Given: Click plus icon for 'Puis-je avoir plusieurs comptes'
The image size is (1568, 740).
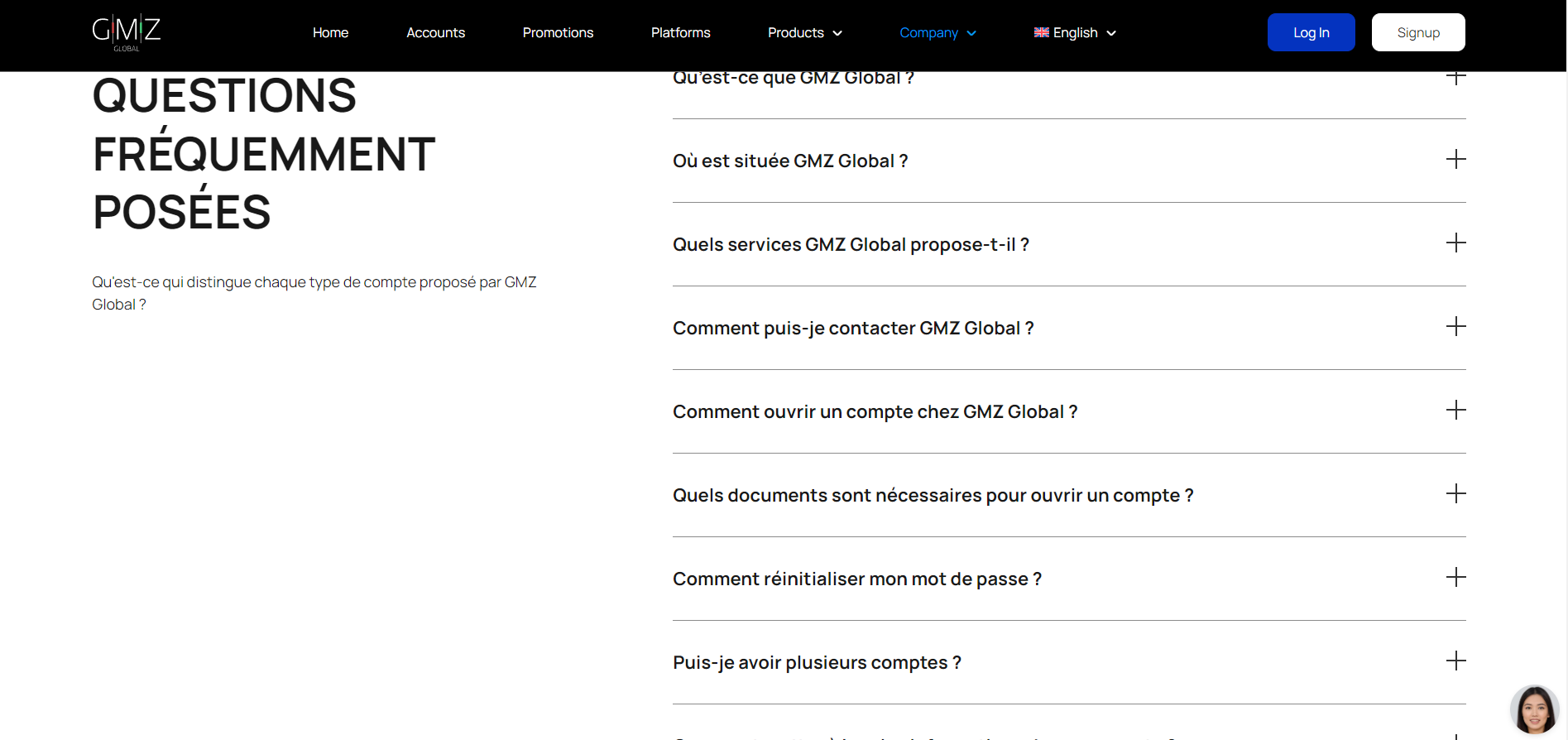Looking at the screenshot, I should point(1455,661).
